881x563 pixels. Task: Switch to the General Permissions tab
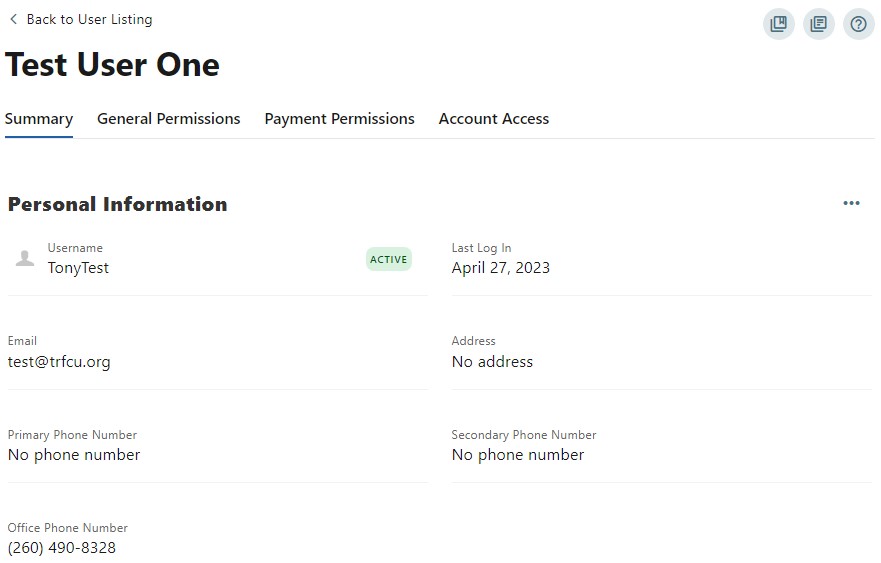[168, 119]
